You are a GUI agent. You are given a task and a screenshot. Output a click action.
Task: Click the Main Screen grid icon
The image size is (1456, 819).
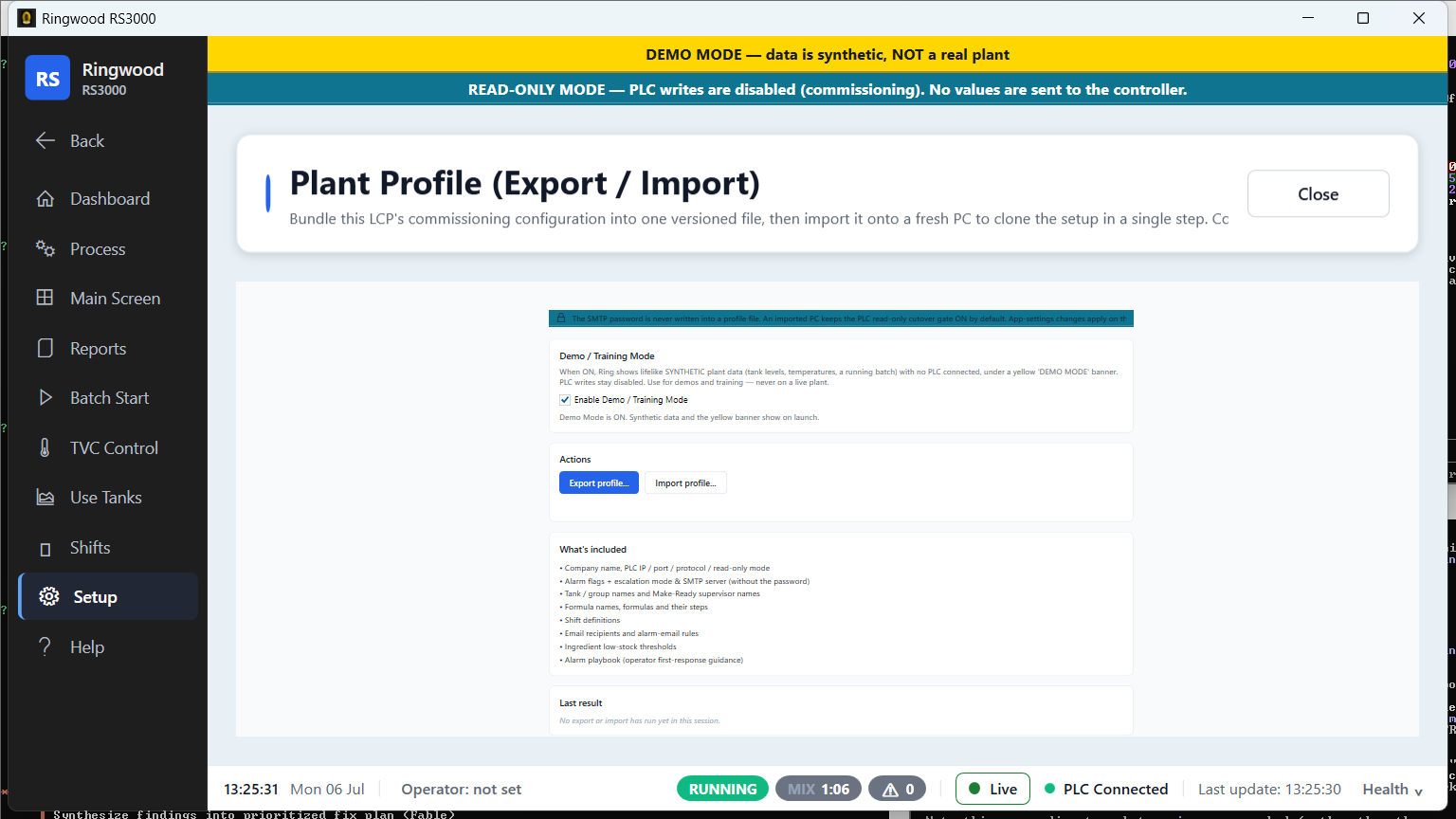tap(45, 298)
